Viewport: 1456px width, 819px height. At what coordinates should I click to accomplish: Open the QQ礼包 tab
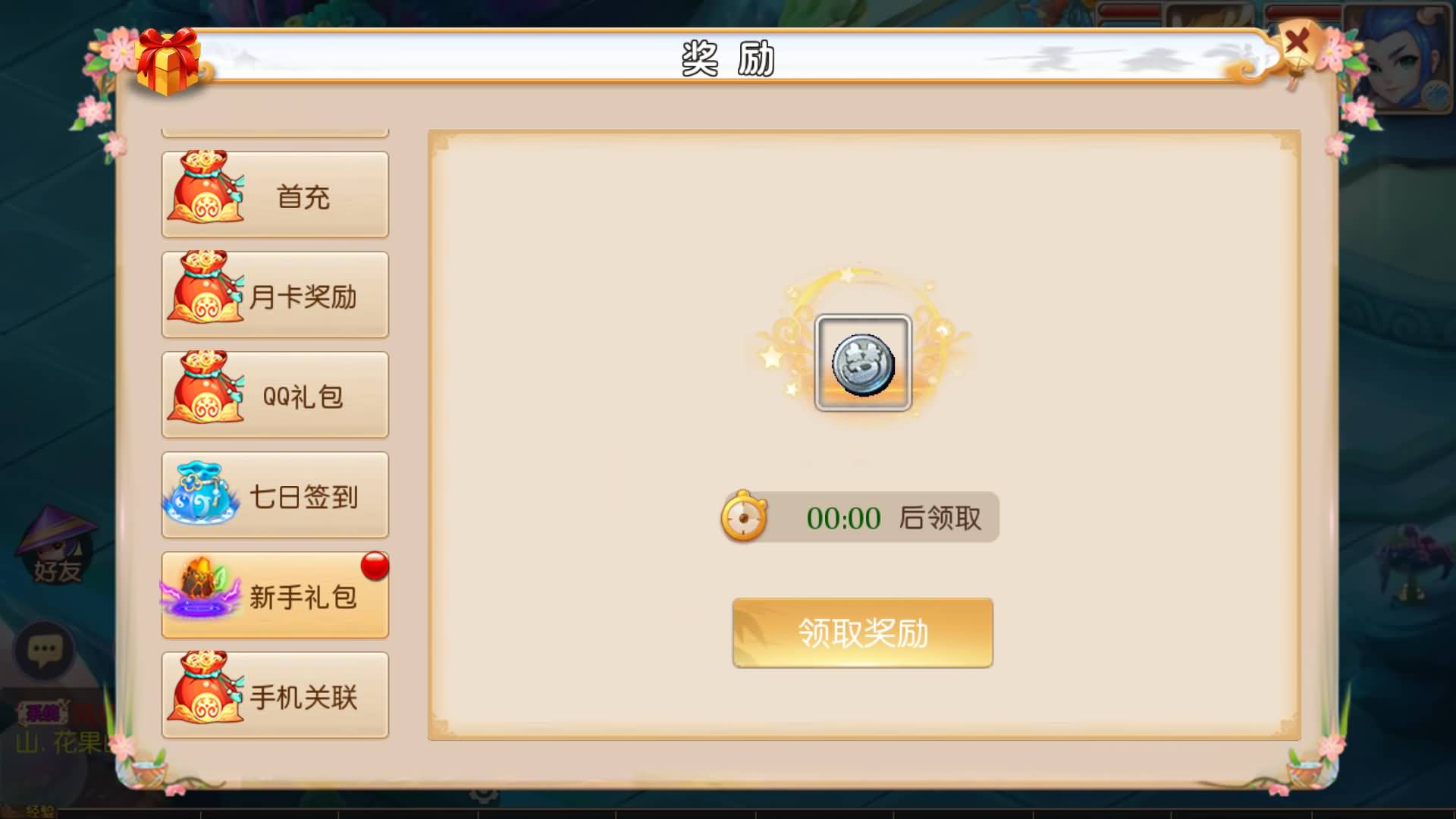(275, 394)
